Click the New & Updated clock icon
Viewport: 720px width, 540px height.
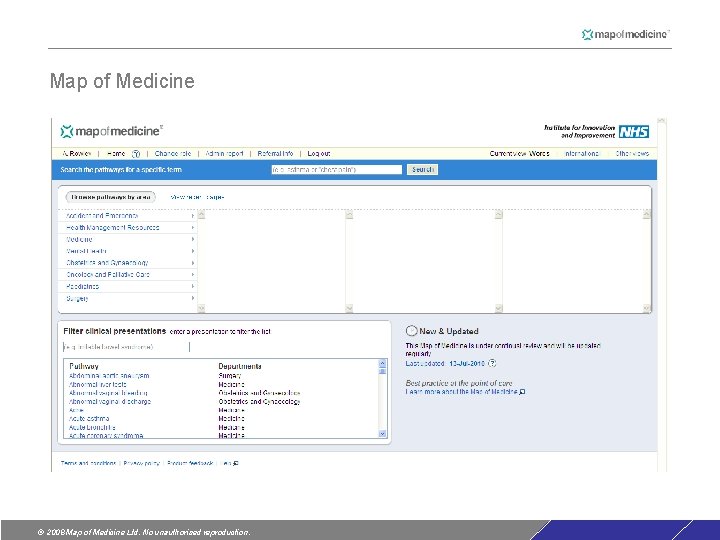pyautogui.click(x=412, y=331)
